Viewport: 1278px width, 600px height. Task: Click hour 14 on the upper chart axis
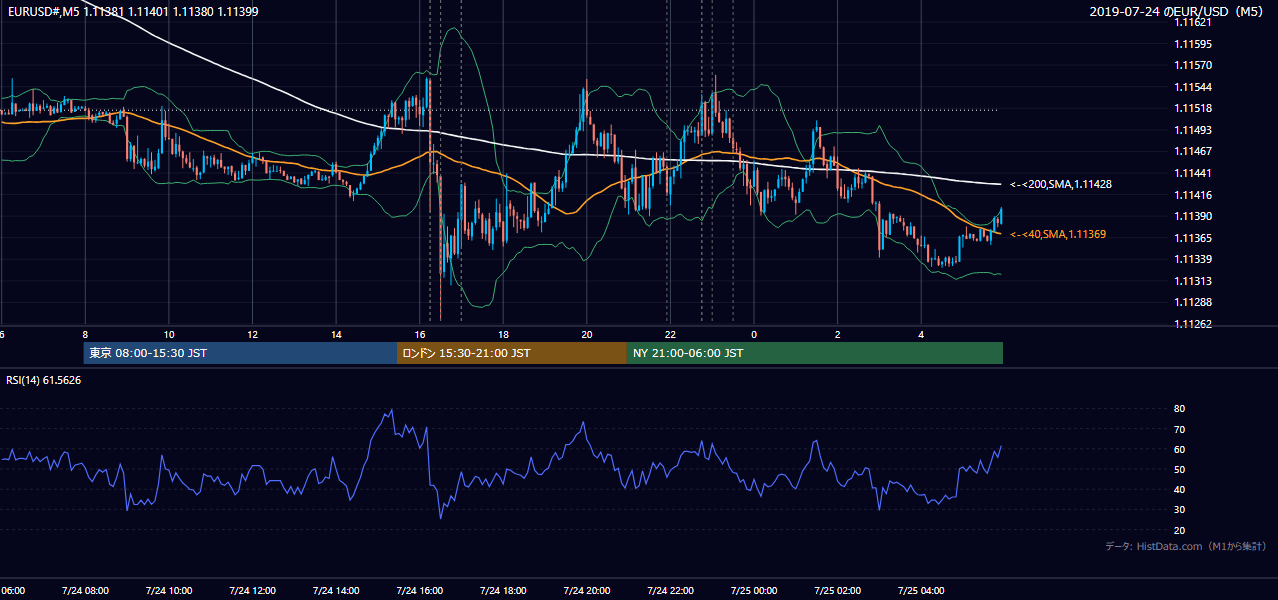pyautogui.click(x=336, y=335)
